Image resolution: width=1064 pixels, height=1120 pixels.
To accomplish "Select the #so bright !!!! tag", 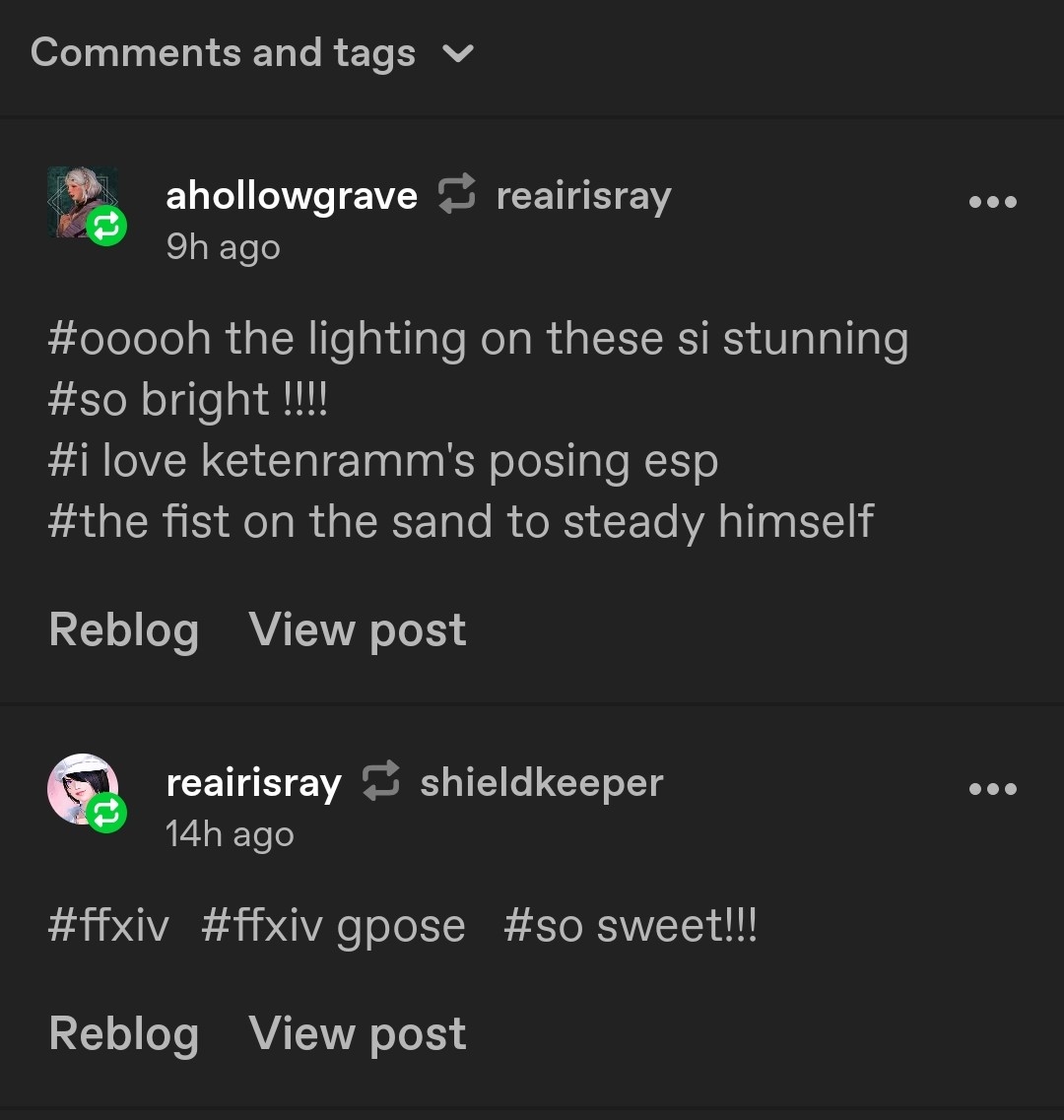I will pos(187,400).
